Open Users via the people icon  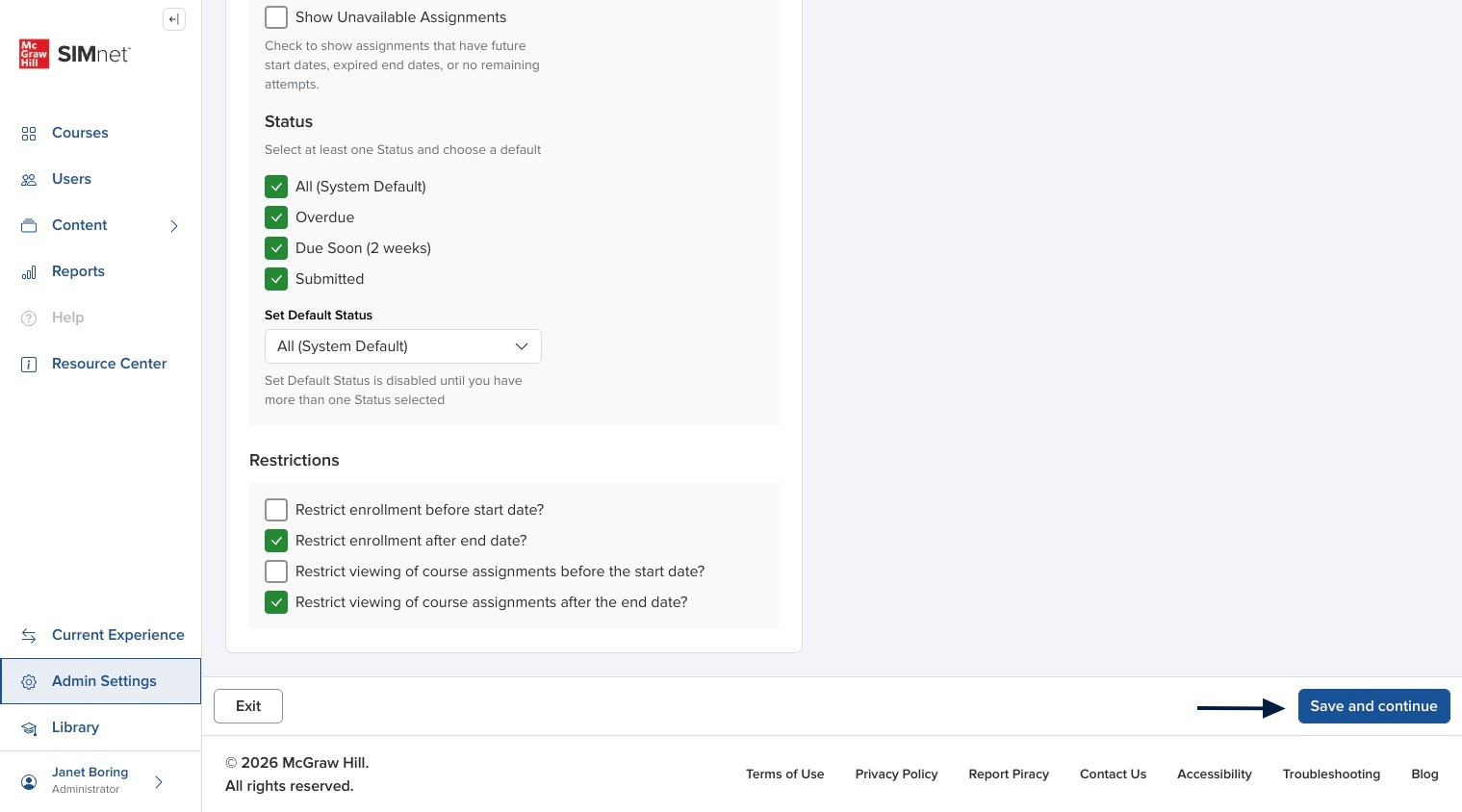coord(29,180)
